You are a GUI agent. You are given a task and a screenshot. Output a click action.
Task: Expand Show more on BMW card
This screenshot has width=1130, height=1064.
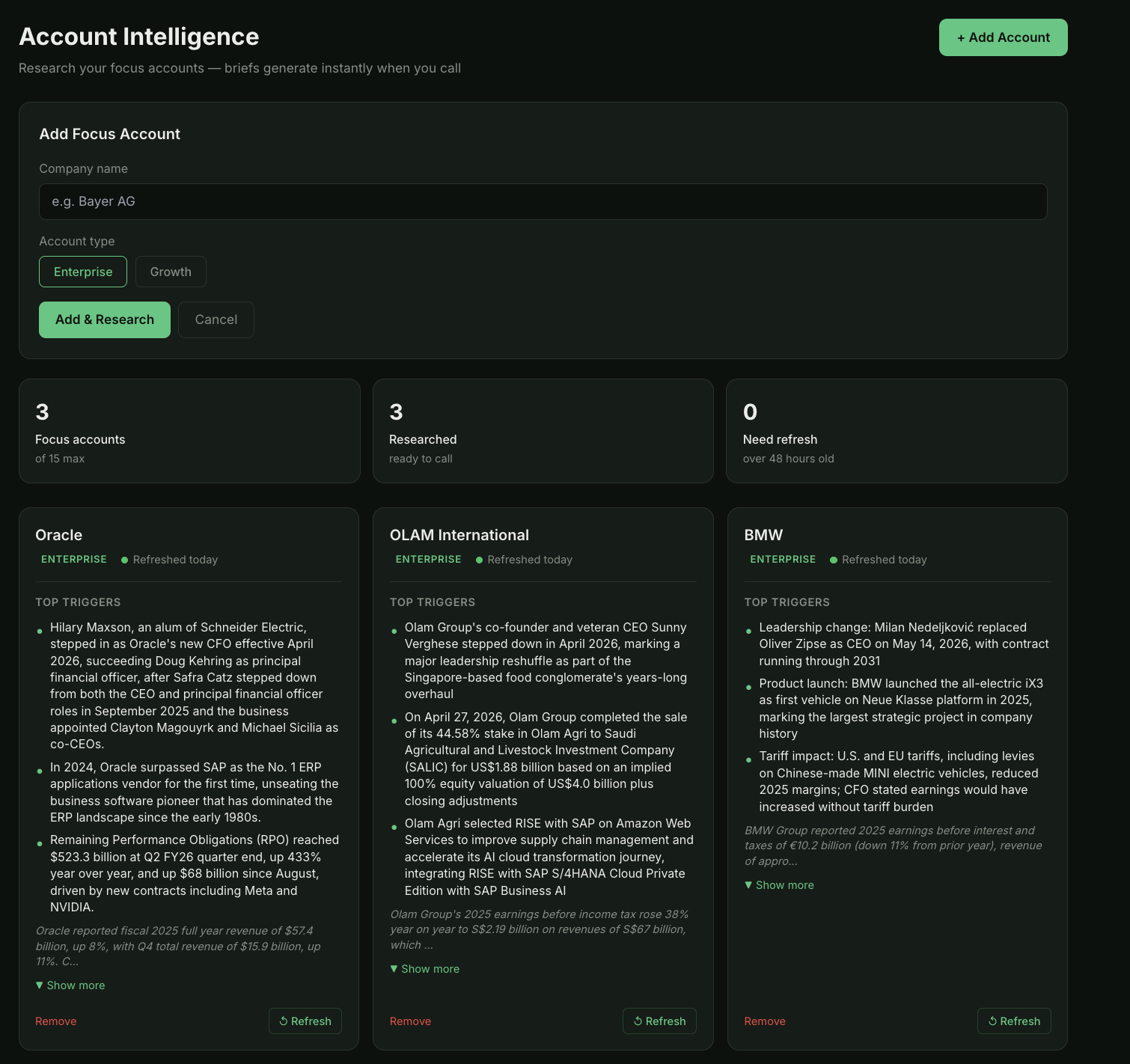(779, 885)
